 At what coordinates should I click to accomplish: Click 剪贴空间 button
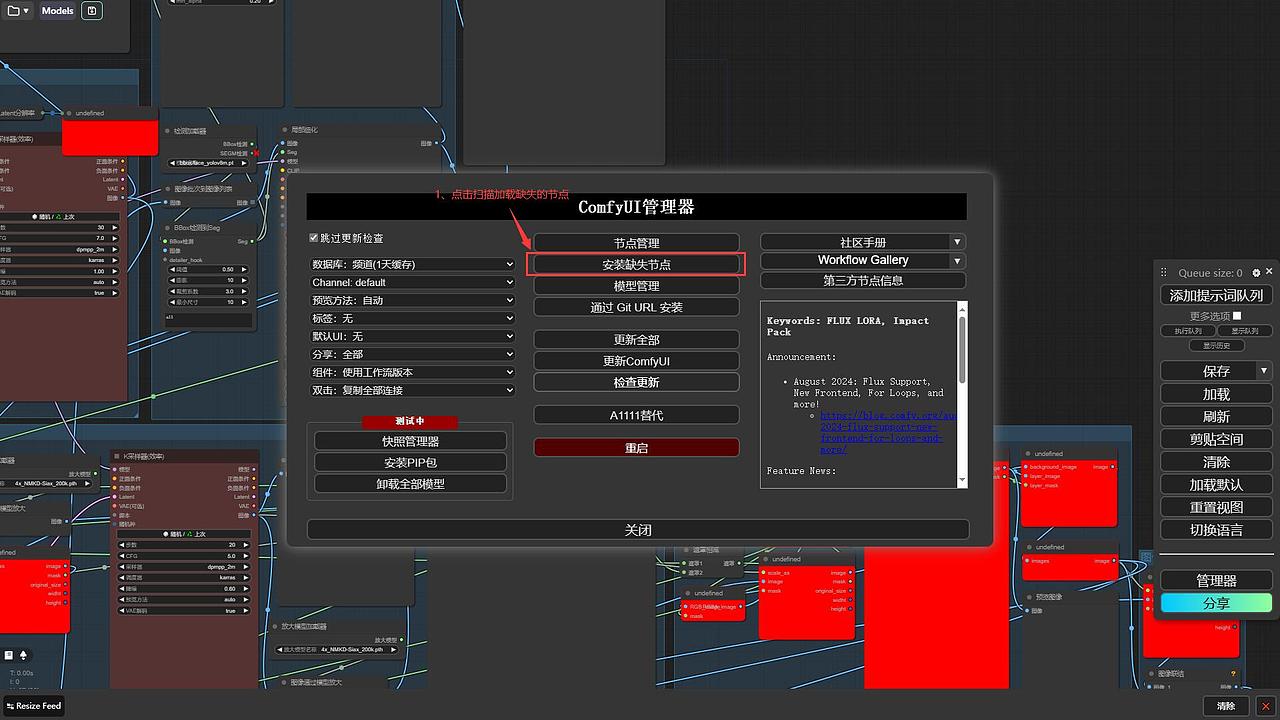pyautogui.click(x=1216, y=439)
